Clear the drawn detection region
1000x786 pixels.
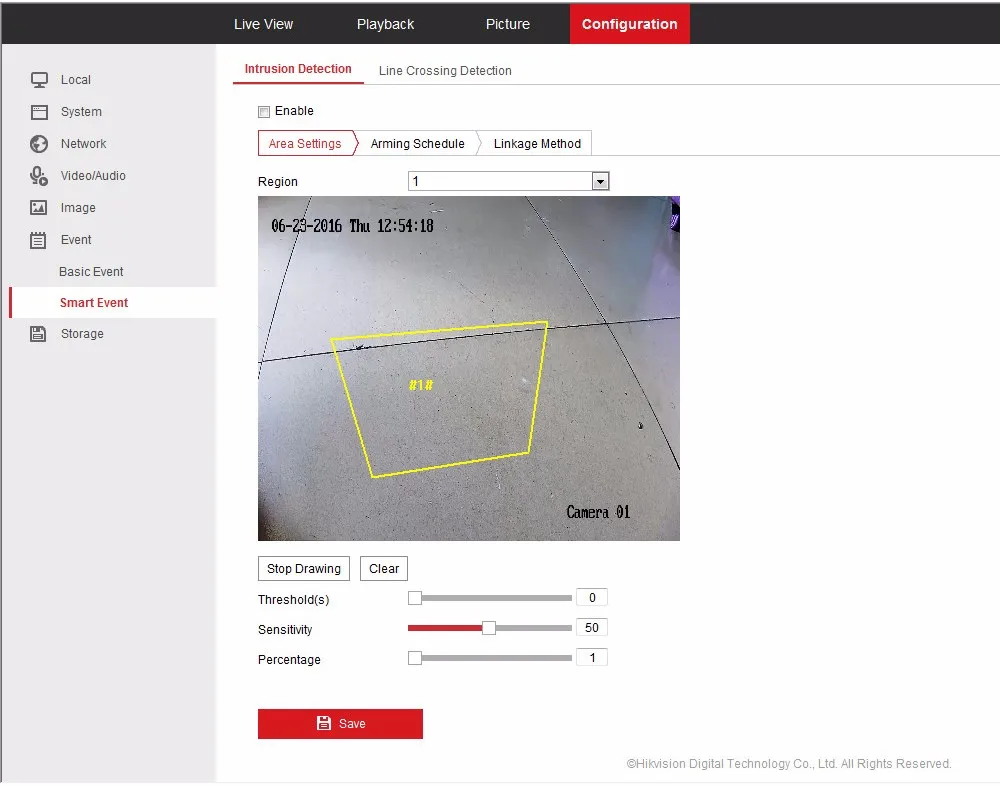pyautogui.click(x=384, y=569)
